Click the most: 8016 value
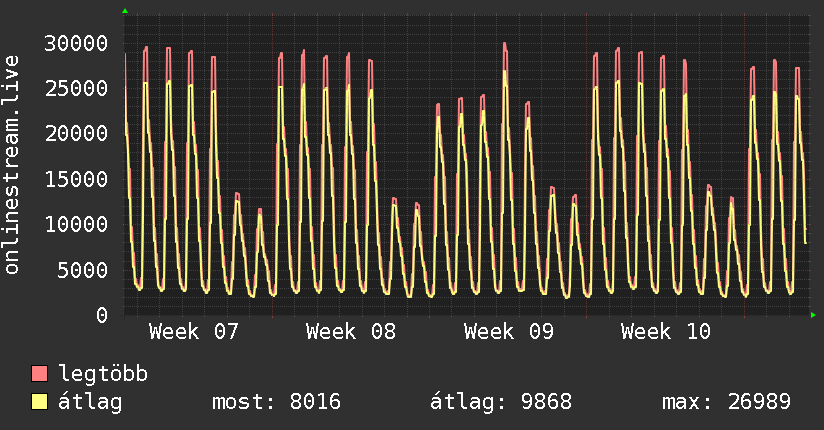This screenshot has height=430, width=824. 277,402
